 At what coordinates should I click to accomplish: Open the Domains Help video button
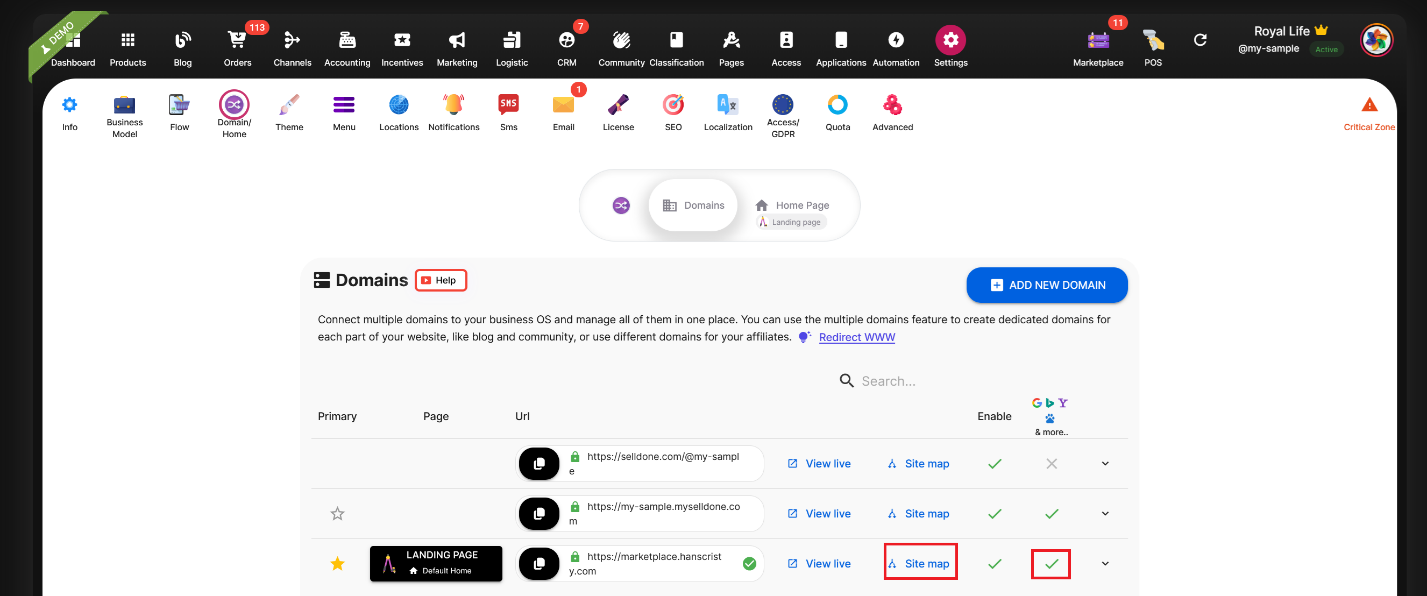pyautogui.click(x=441, y=280)
